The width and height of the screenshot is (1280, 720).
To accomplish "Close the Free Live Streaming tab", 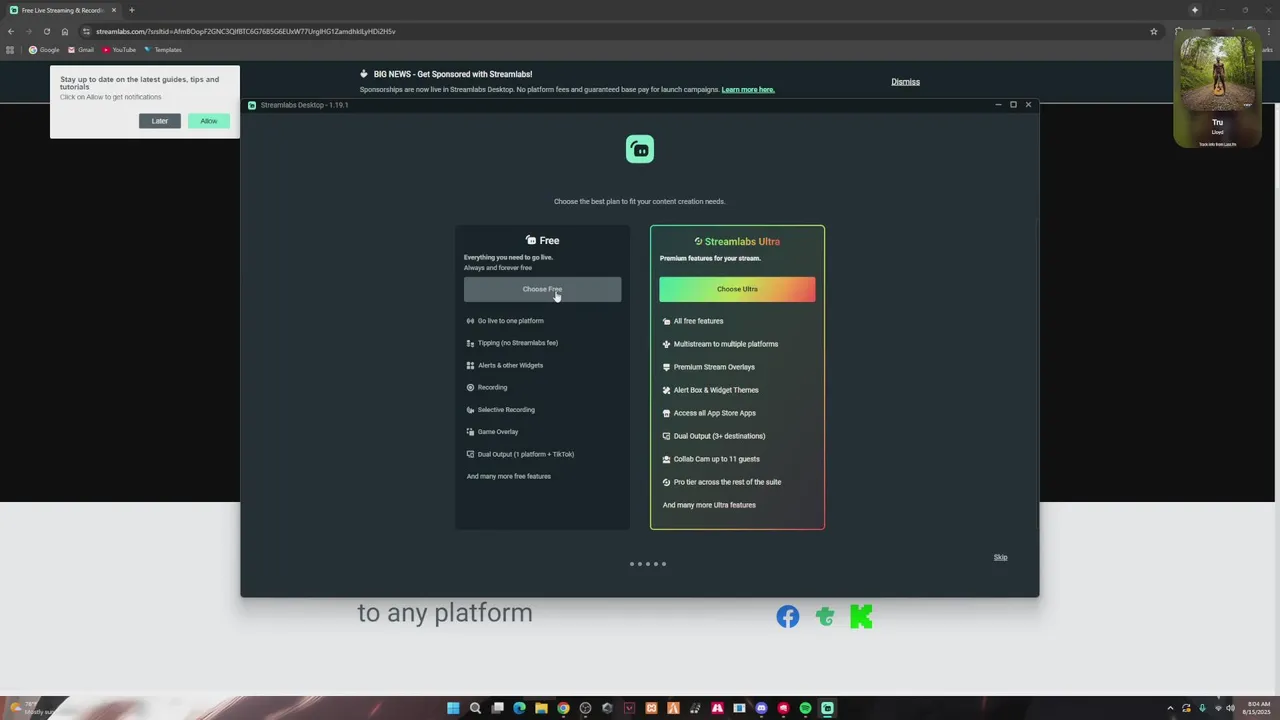I will pyautogui.click(x=113, y=10).
